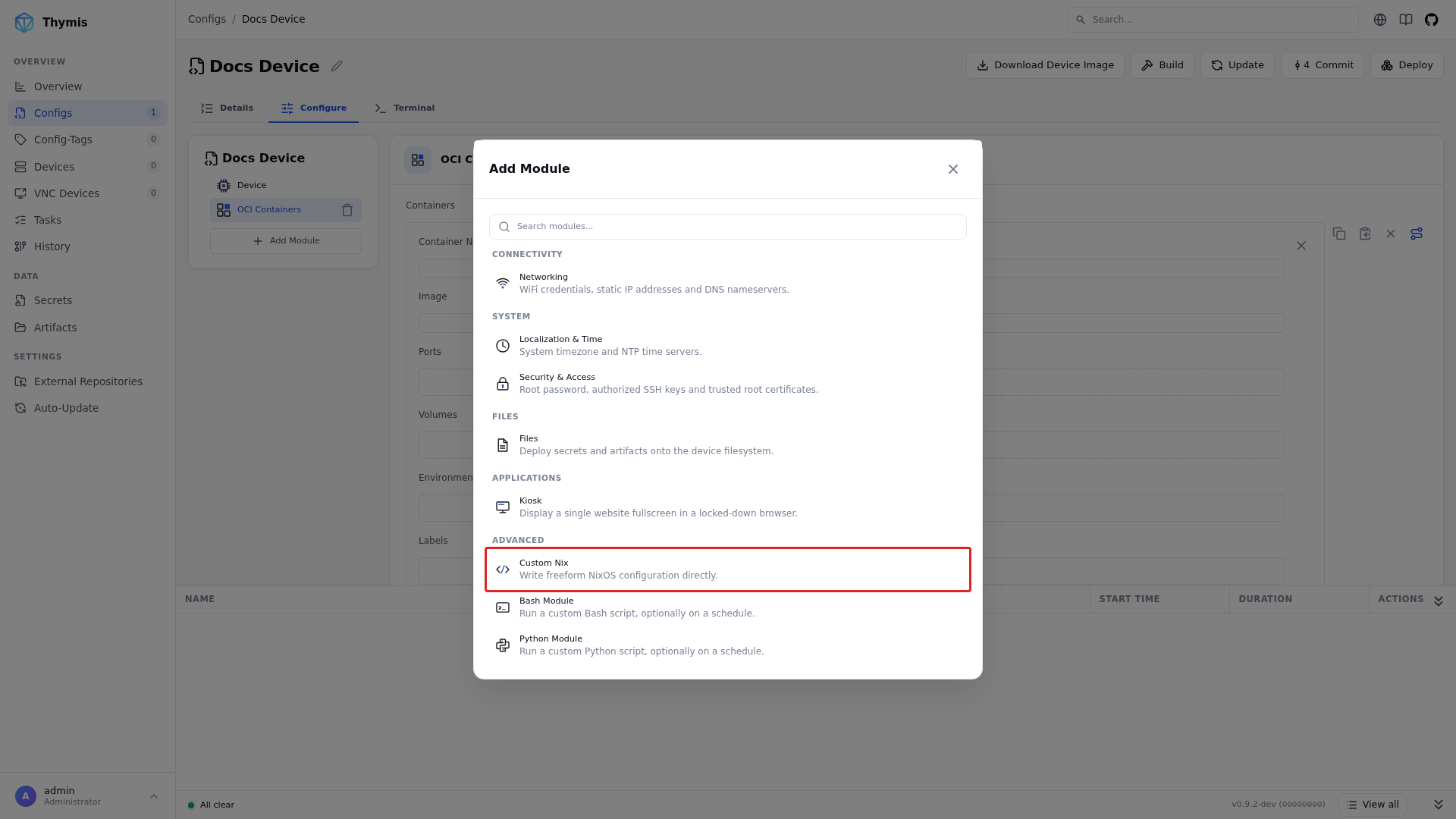Click the Configs breadcrumb link

(x=207, y=19)
